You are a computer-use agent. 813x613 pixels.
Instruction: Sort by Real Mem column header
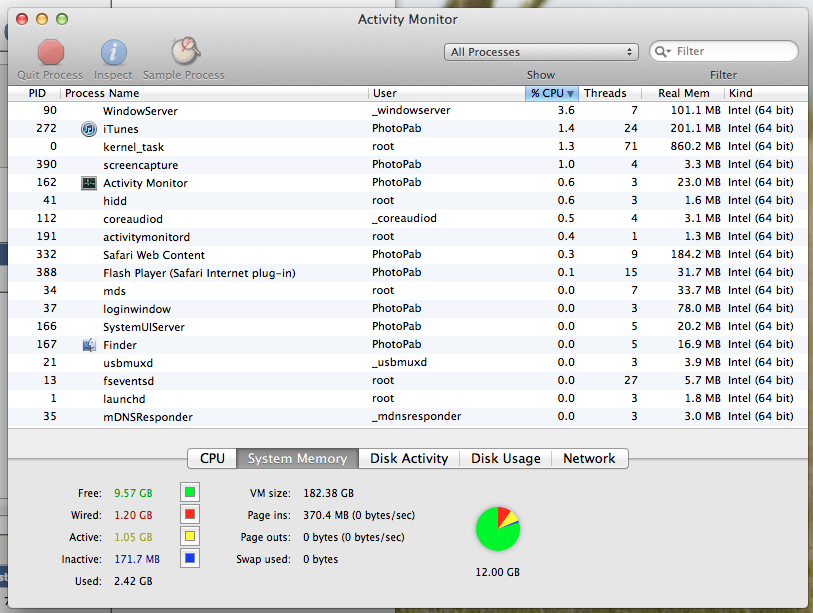coord(683,93)
